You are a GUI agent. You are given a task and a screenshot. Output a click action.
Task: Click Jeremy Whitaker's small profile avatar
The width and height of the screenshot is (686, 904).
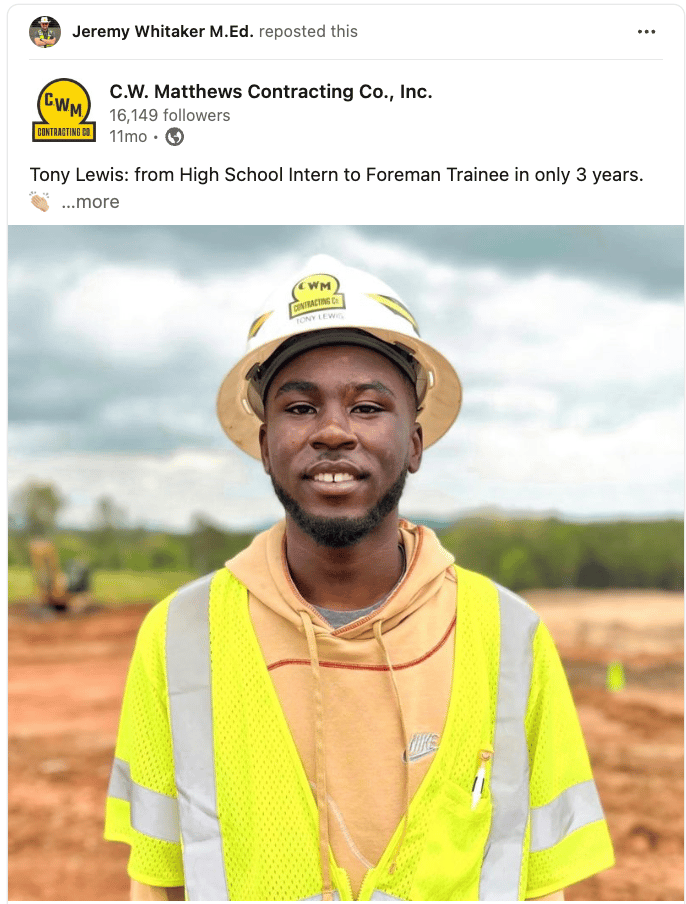[45, 32]
